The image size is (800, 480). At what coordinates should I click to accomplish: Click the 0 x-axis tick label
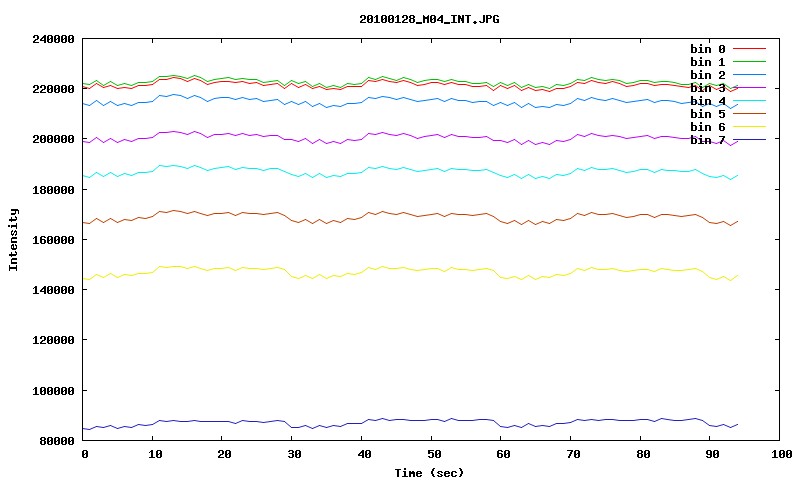pyautogui.click(x=85, y=454)
